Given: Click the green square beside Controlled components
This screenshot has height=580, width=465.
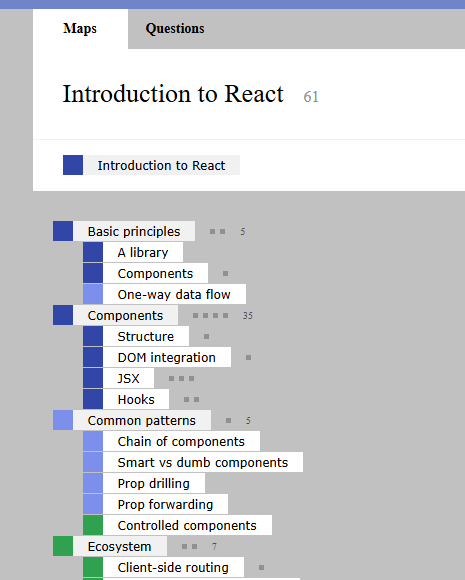Looking at the screenshot, I should click(93, 525).
